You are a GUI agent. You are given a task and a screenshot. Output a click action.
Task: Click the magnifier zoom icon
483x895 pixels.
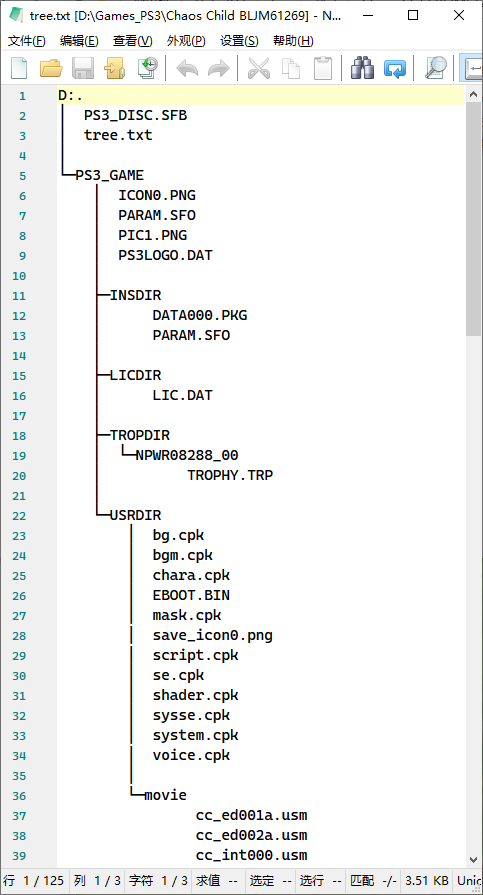(x=436, y=68)
